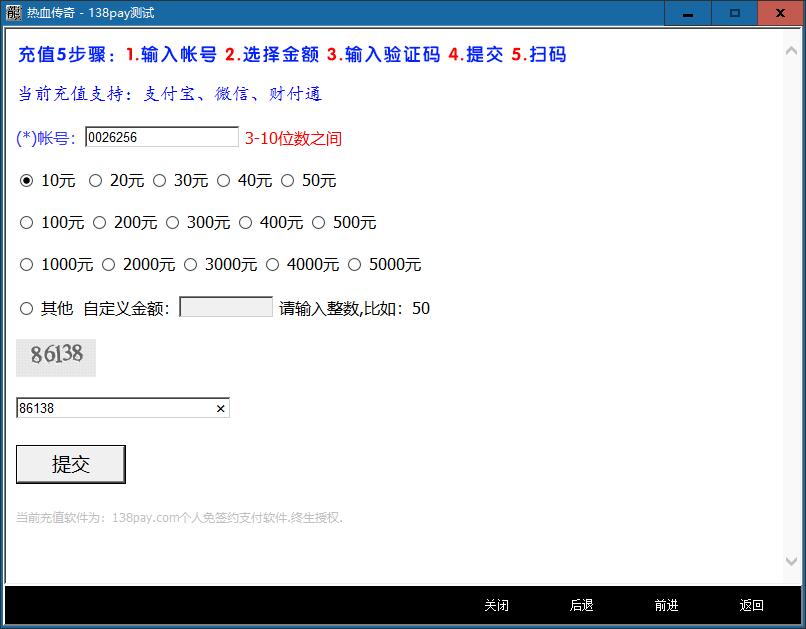Click 前进 to go forward

point(666,605)
